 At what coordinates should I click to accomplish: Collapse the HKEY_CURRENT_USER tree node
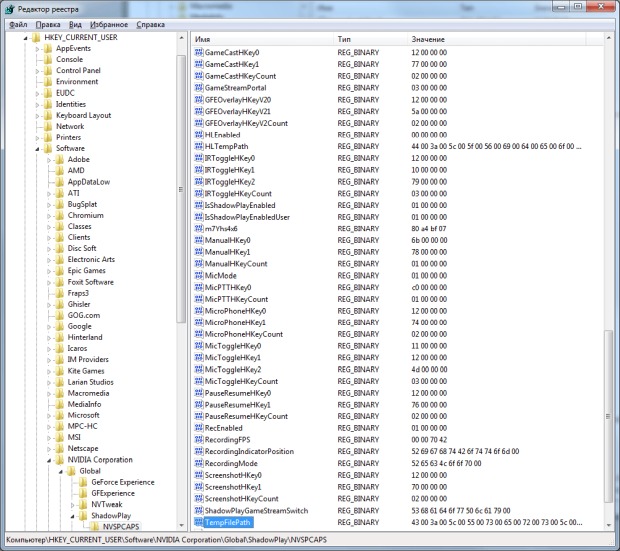coord(26,38)
